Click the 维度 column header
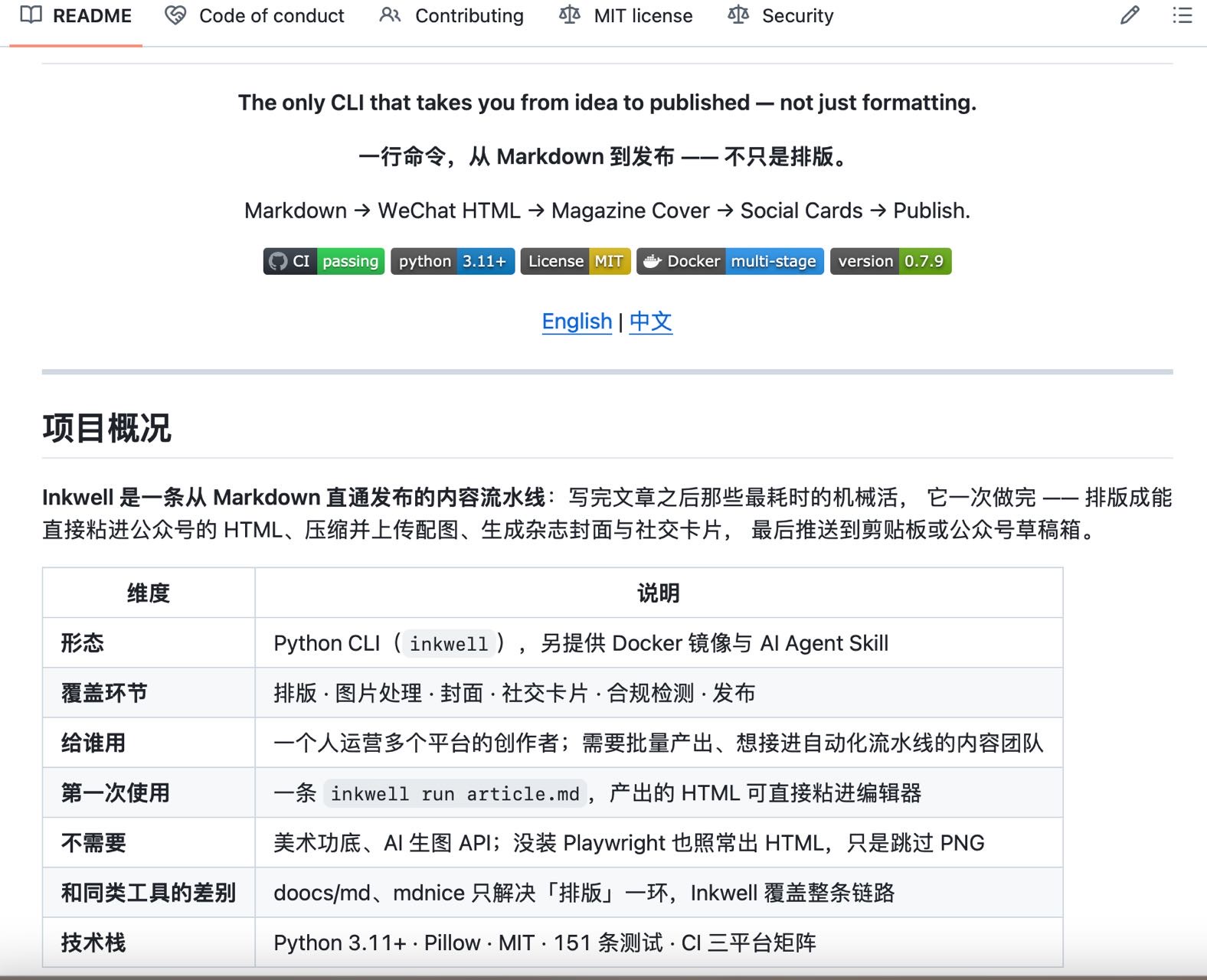The image size is (1207, 980). point(149,593)
